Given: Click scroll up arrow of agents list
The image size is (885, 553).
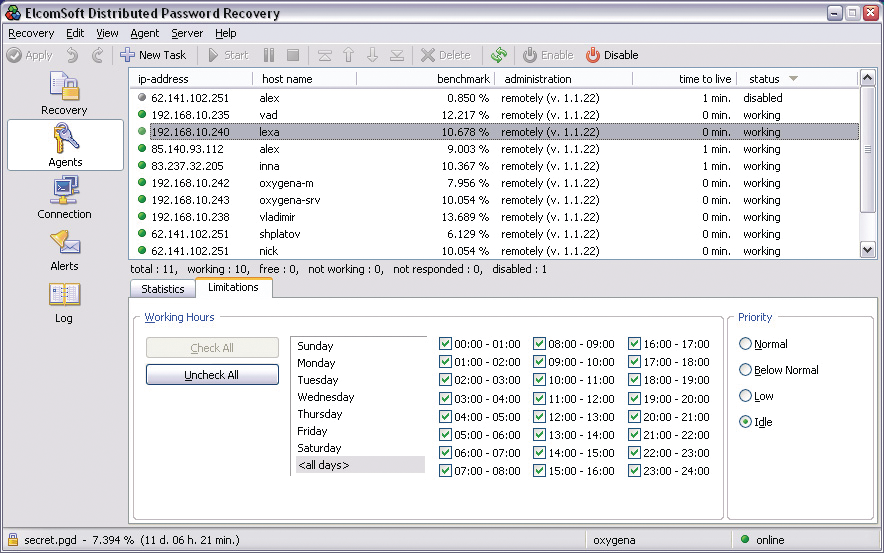Looking at the screenshot, I should [x=867, y=77].
